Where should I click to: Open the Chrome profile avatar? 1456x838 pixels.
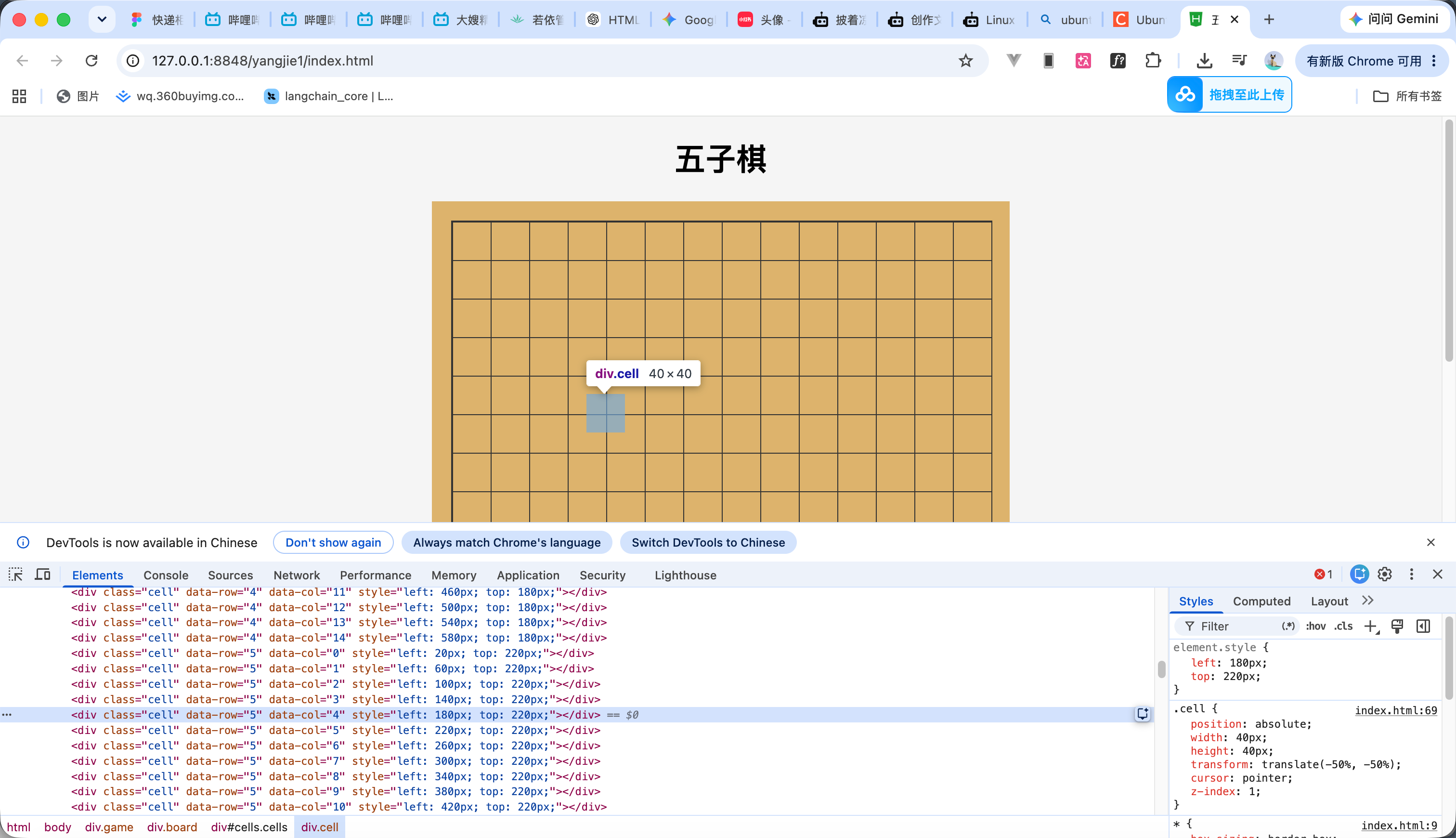click(1273, 60)
